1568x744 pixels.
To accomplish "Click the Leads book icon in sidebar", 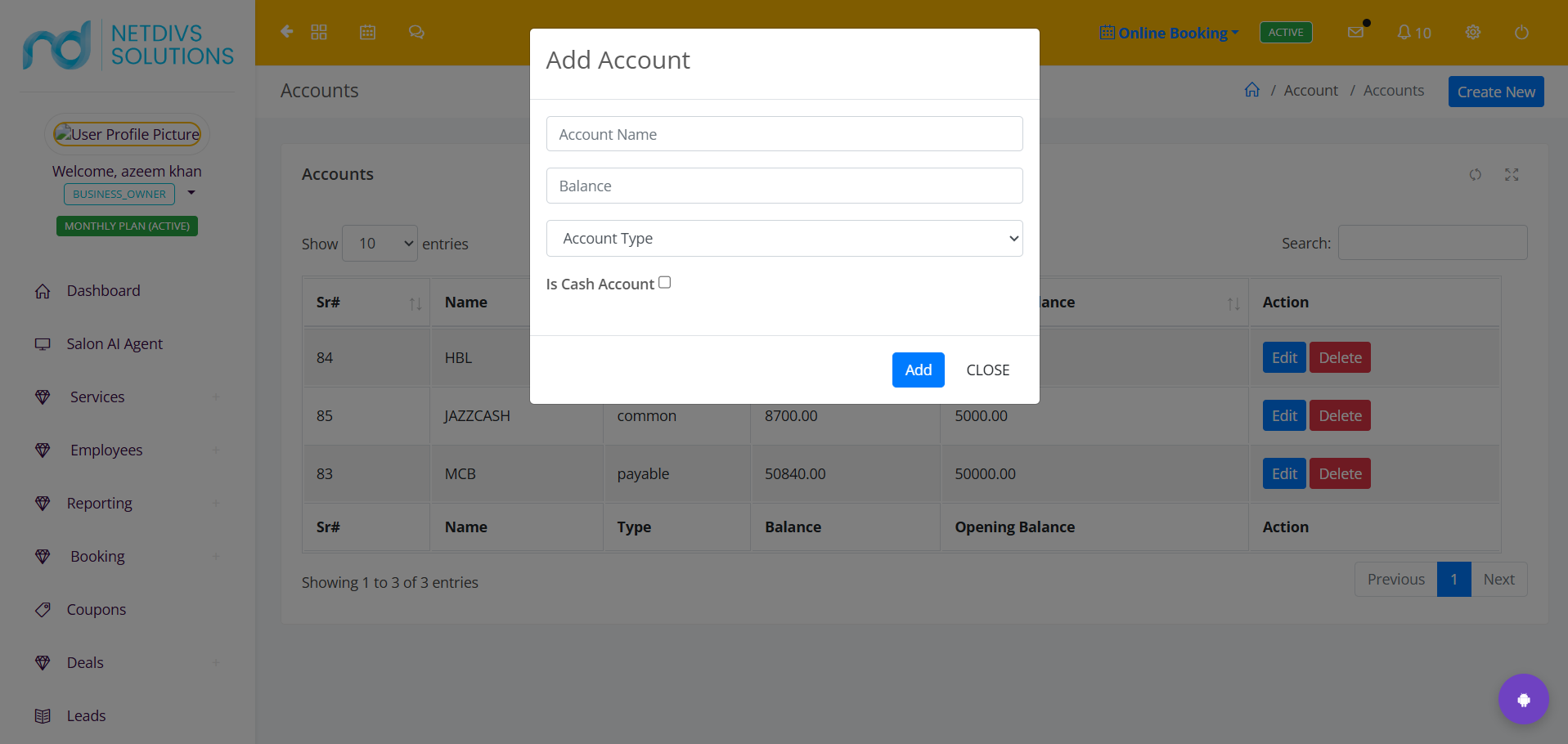I will (x=43, y=716).
